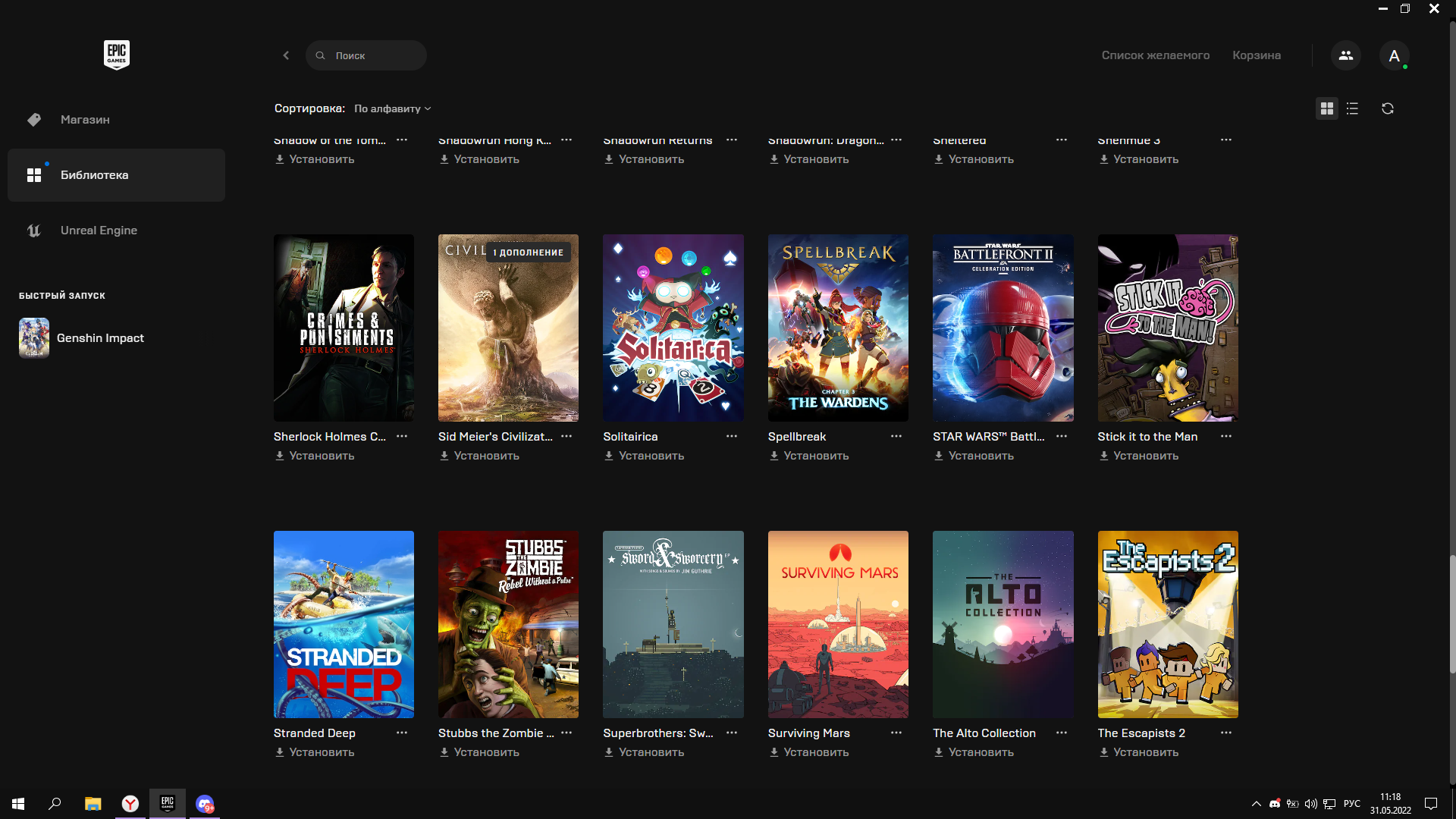Install Spellbreak
Image resolution: width=1456 pixels, height=819 pixels.
[809, 456]
